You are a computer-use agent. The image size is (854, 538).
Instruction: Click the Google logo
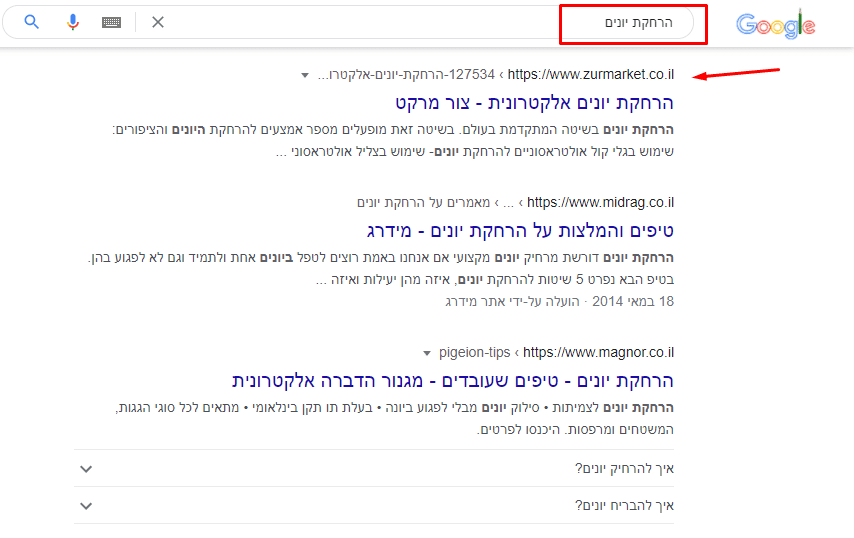(776, 24)
